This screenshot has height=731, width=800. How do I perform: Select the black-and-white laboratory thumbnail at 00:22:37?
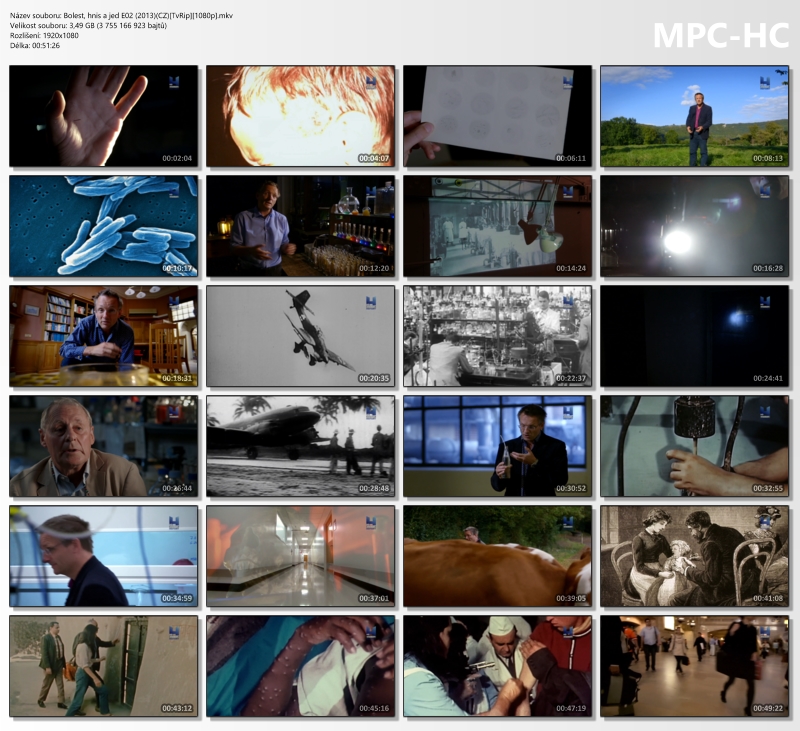pos(497,336)
